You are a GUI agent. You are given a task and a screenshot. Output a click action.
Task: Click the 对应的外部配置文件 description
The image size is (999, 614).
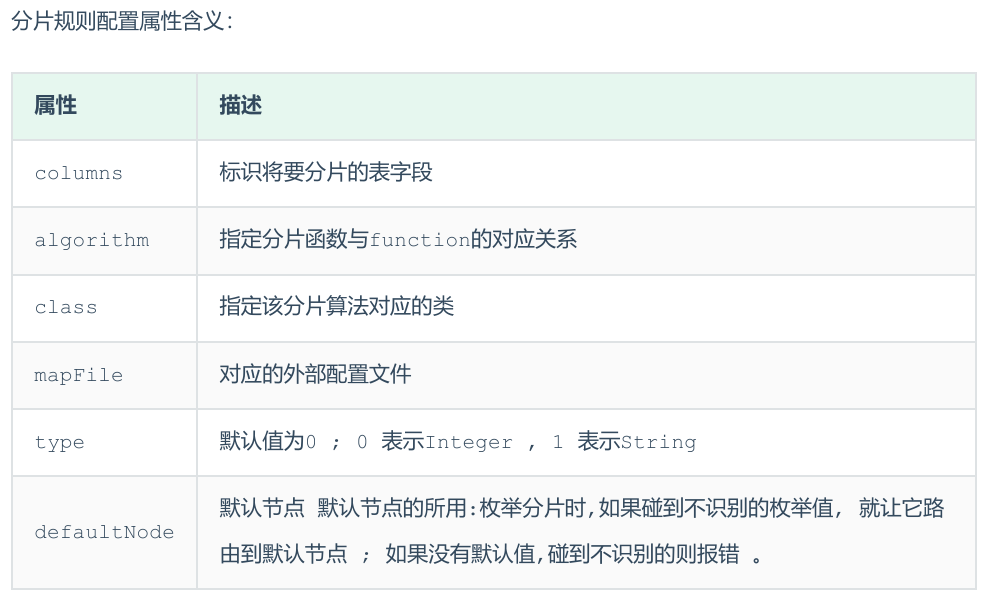click(315, 374)
